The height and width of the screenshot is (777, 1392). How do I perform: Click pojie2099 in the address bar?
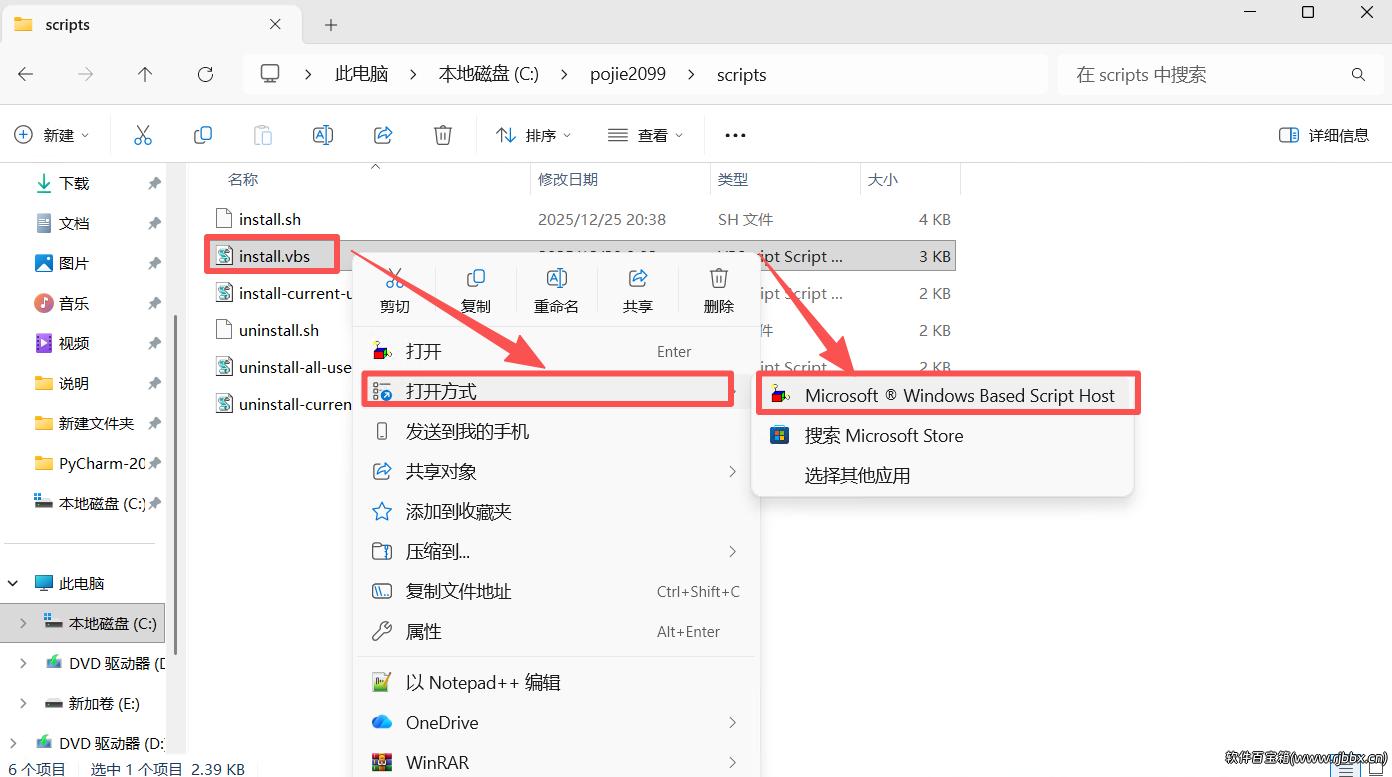628,74
